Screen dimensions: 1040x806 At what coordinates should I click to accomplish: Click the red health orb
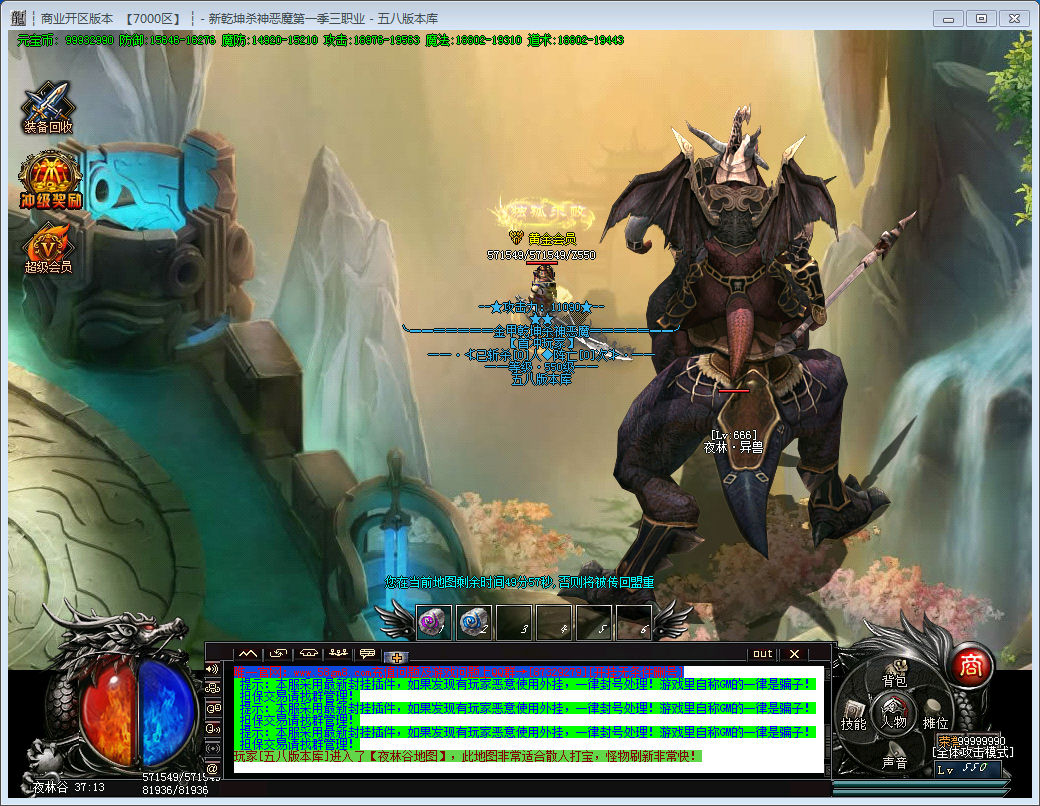click(x=107, y=714)
